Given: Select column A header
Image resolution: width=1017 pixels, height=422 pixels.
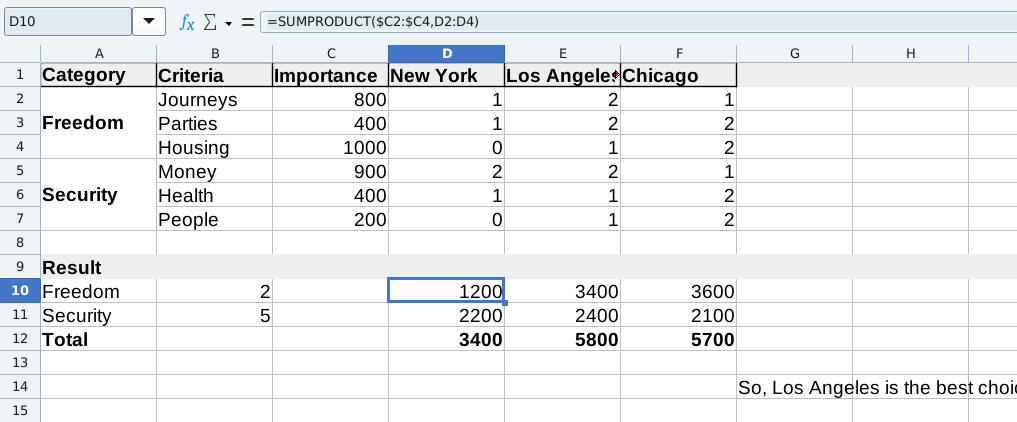Looking at the screenshot, I should point(99,54).
